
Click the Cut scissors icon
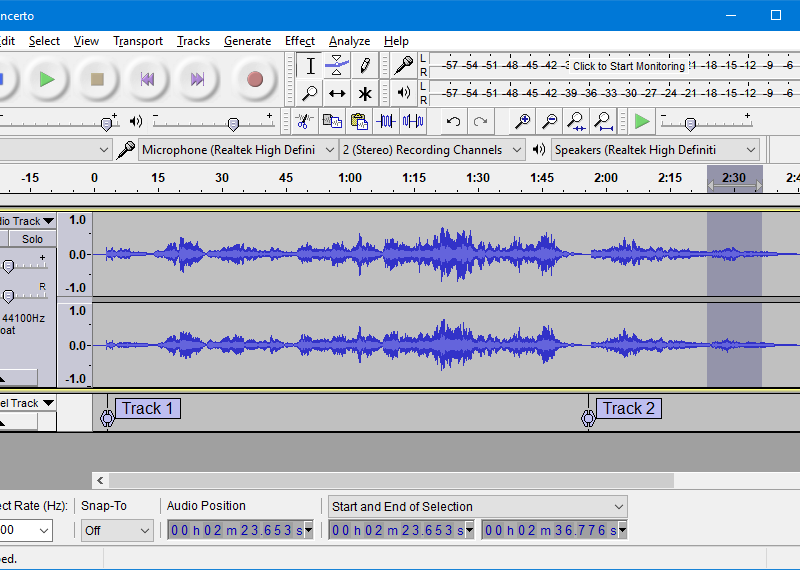click(x=305, y=122)
